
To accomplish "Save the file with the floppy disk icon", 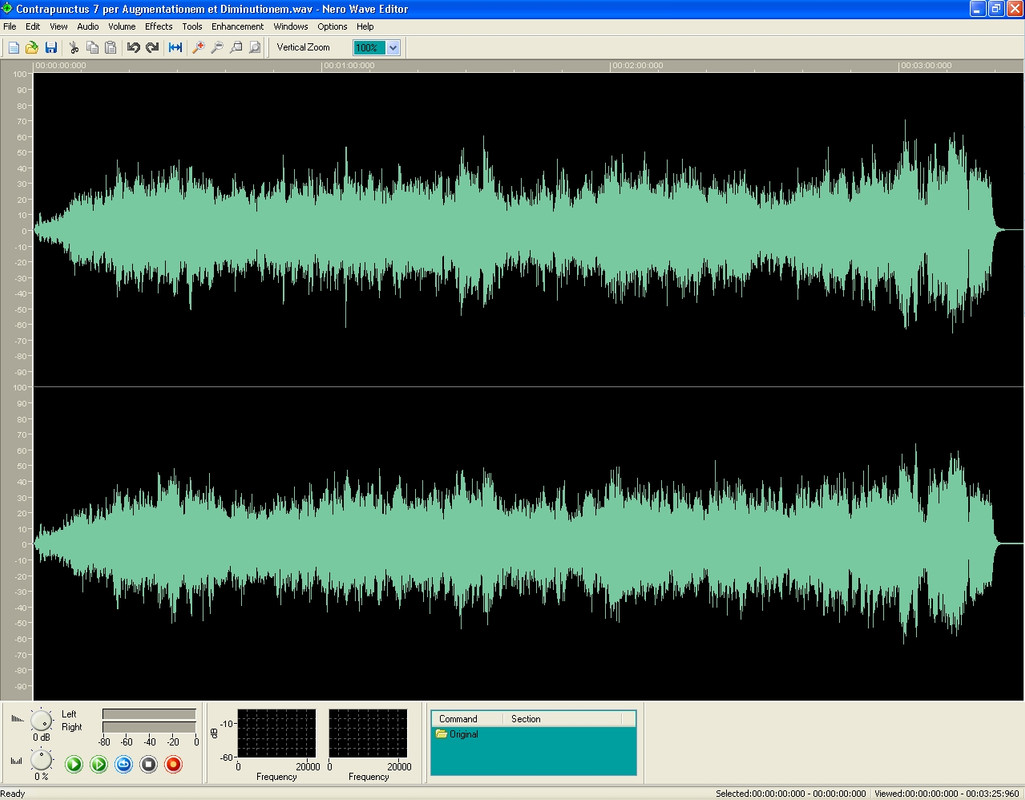I will [50, 48].
